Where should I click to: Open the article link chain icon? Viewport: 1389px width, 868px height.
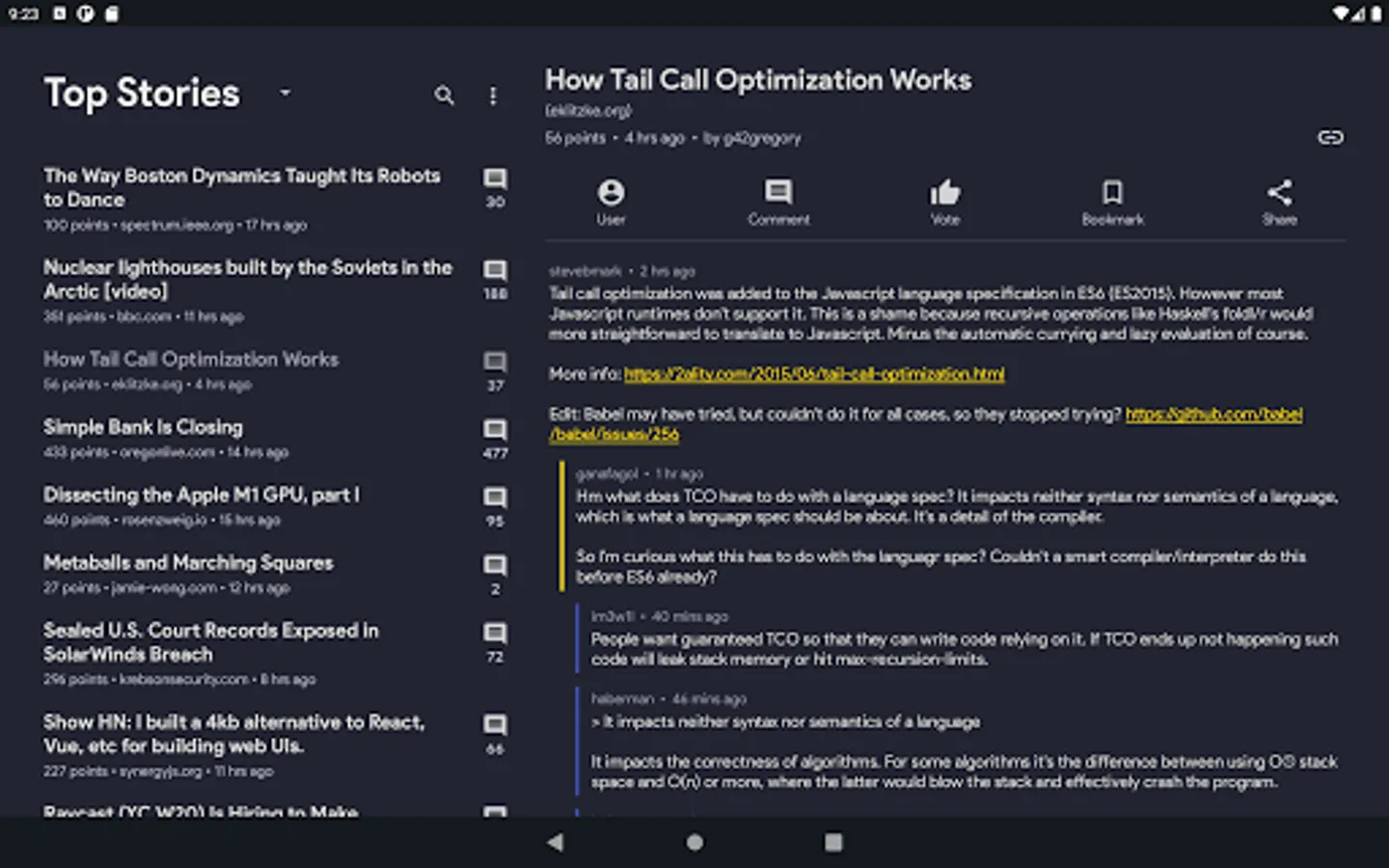[x=1330, y=137]
